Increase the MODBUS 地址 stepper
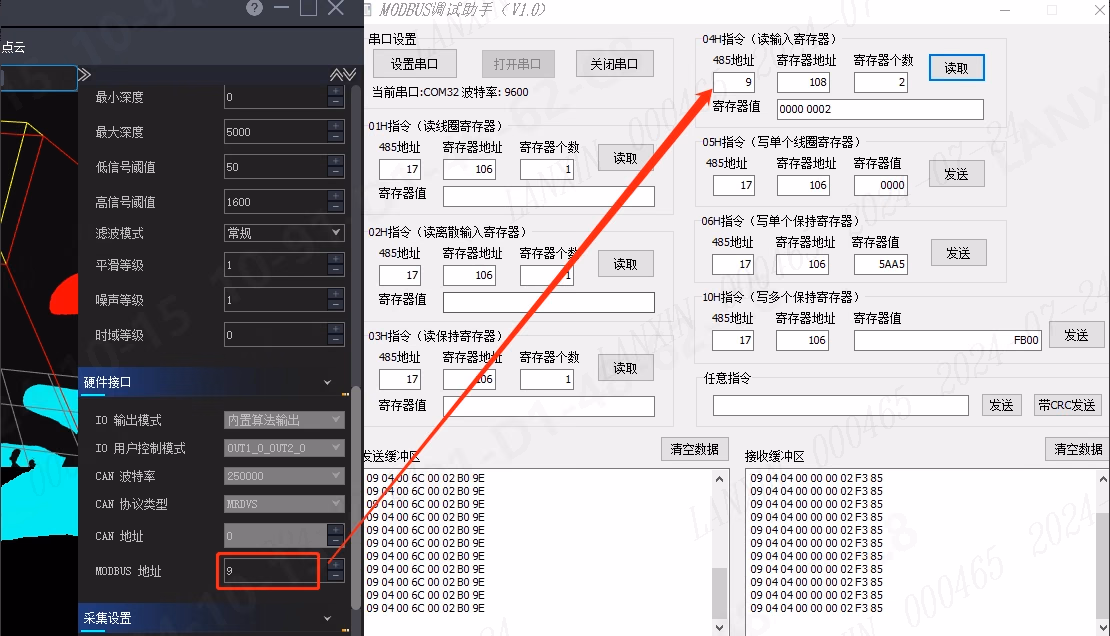Screen dimensions: 1110x636 coord(336,565)
